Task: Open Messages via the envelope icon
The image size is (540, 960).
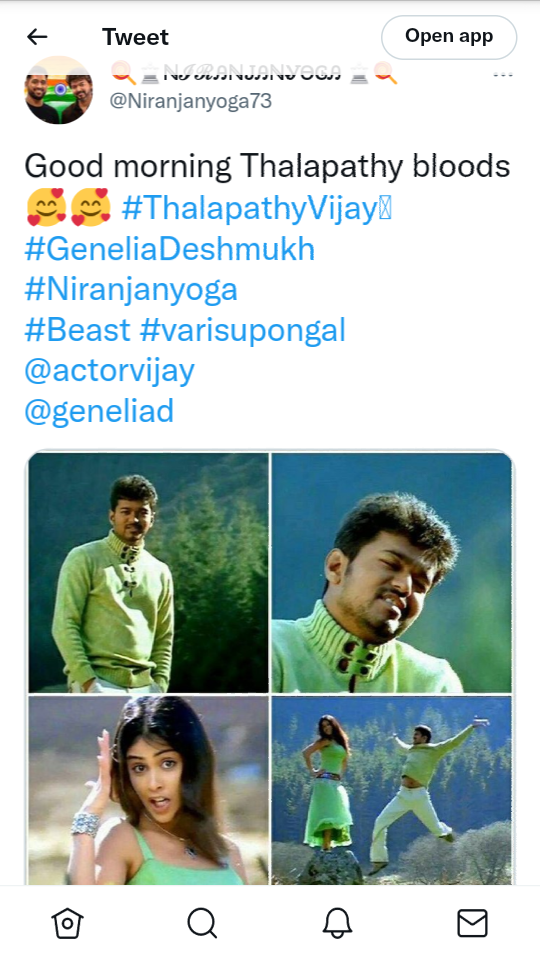Action: (x=473, y=923)
